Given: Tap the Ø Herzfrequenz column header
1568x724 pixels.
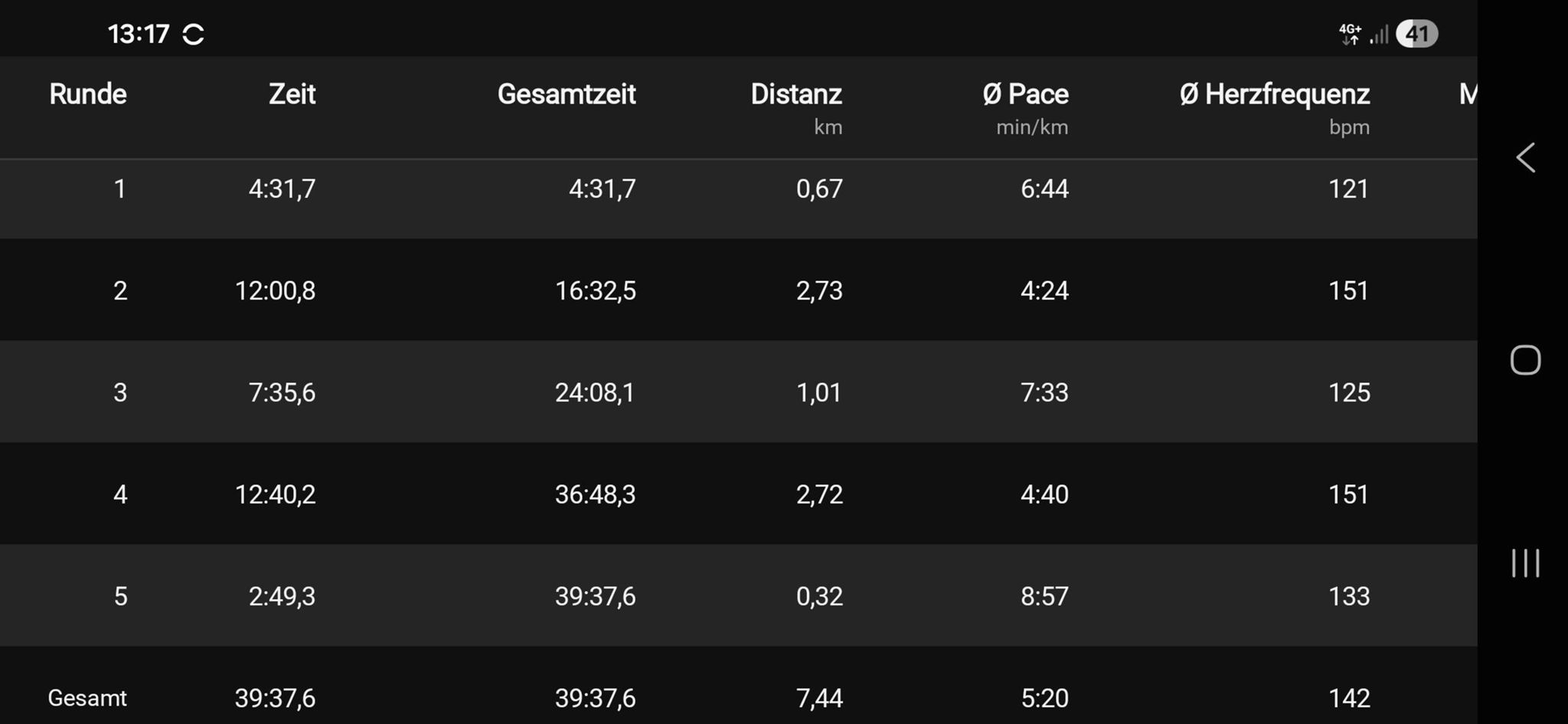Looking at the screenshot, I should 1275,94.
